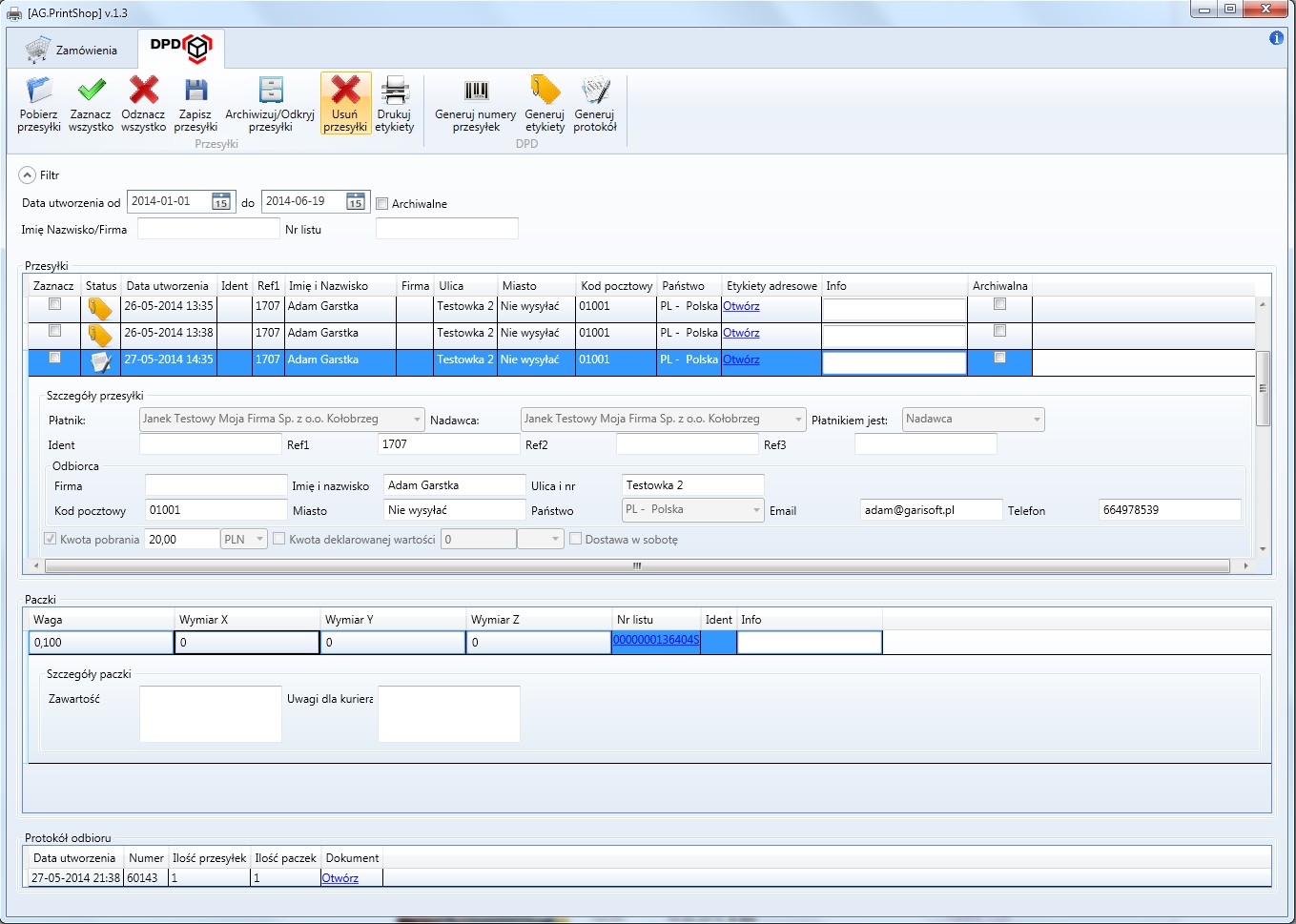1296x924 pixels.
Task: Click status document icon of 27-05-2014 14:35 row
Action: pos(100,361)
